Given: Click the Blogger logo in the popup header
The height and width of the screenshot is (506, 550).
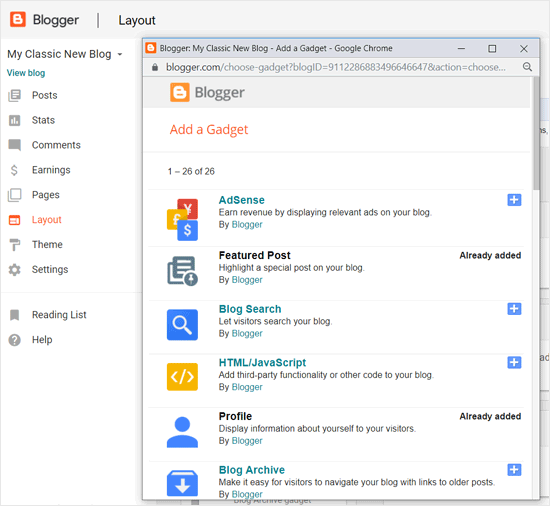Looking at the screenshot, I should (207, 93).
